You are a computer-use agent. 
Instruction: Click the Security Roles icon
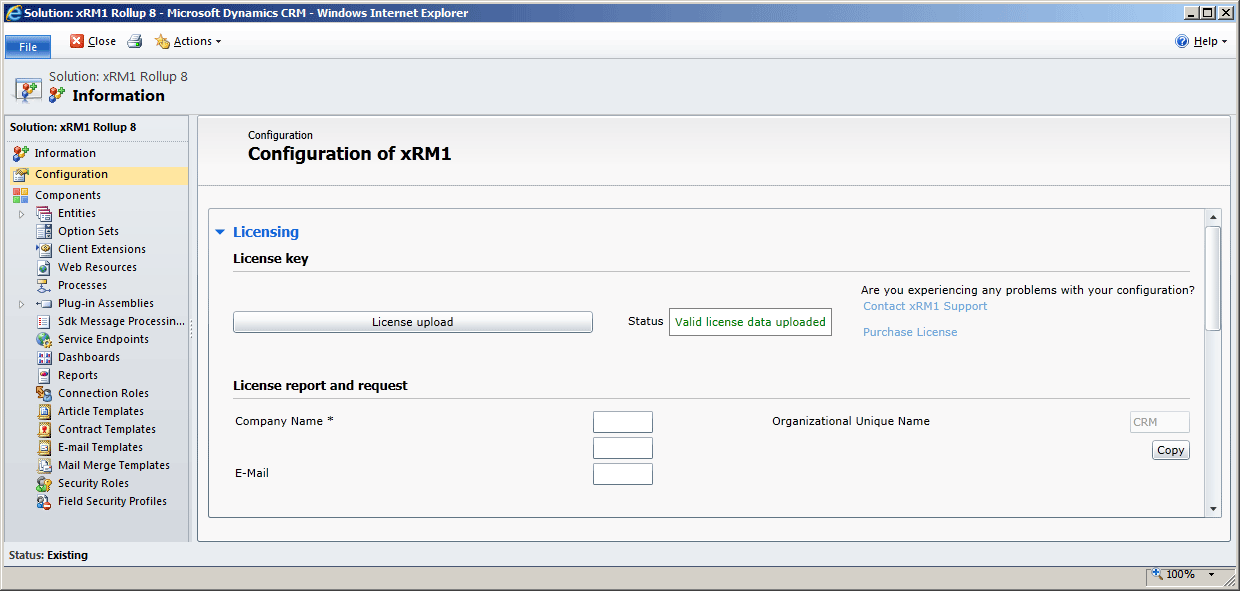44,483
